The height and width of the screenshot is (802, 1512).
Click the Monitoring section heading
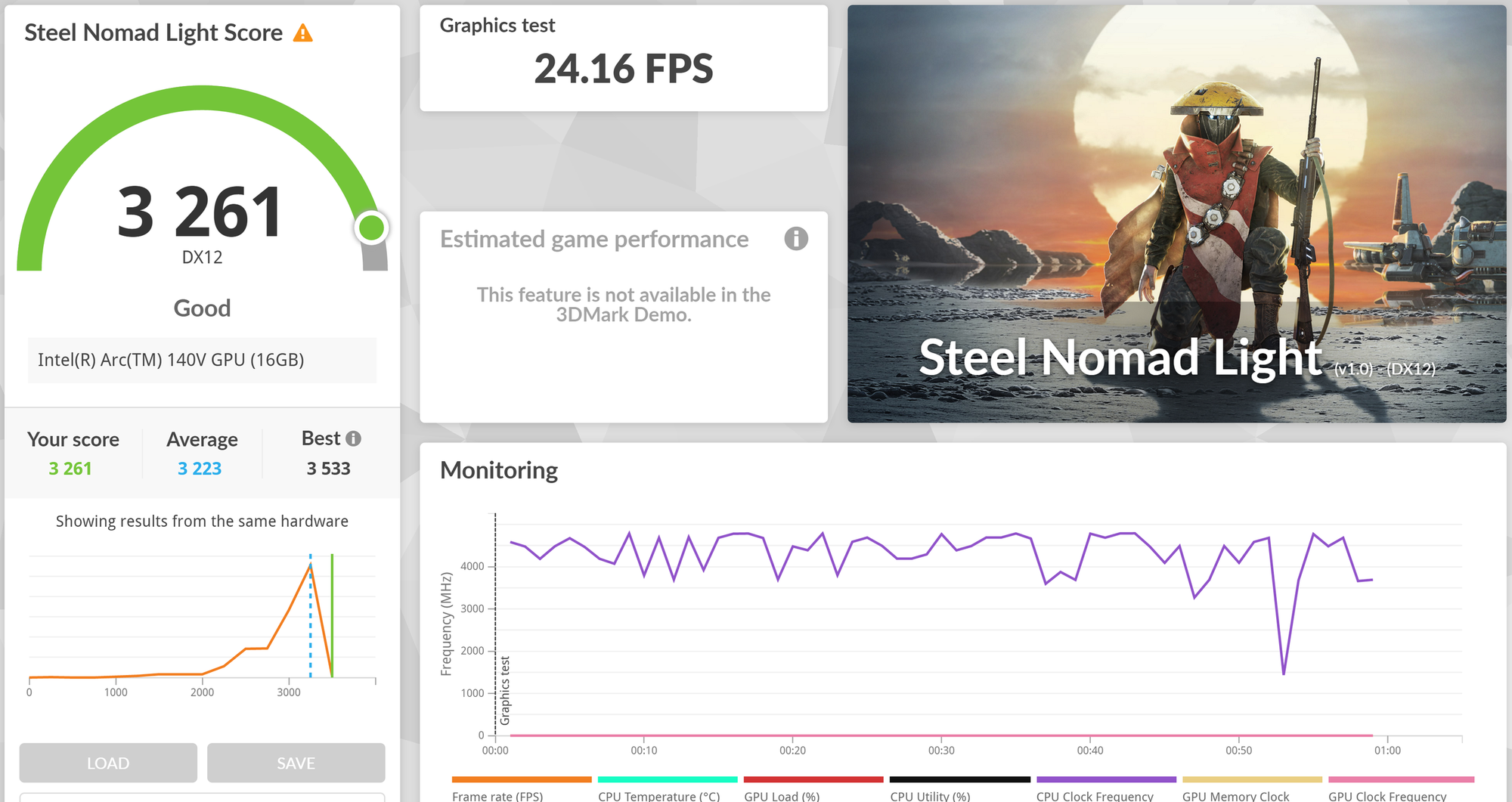pos(499,470)
